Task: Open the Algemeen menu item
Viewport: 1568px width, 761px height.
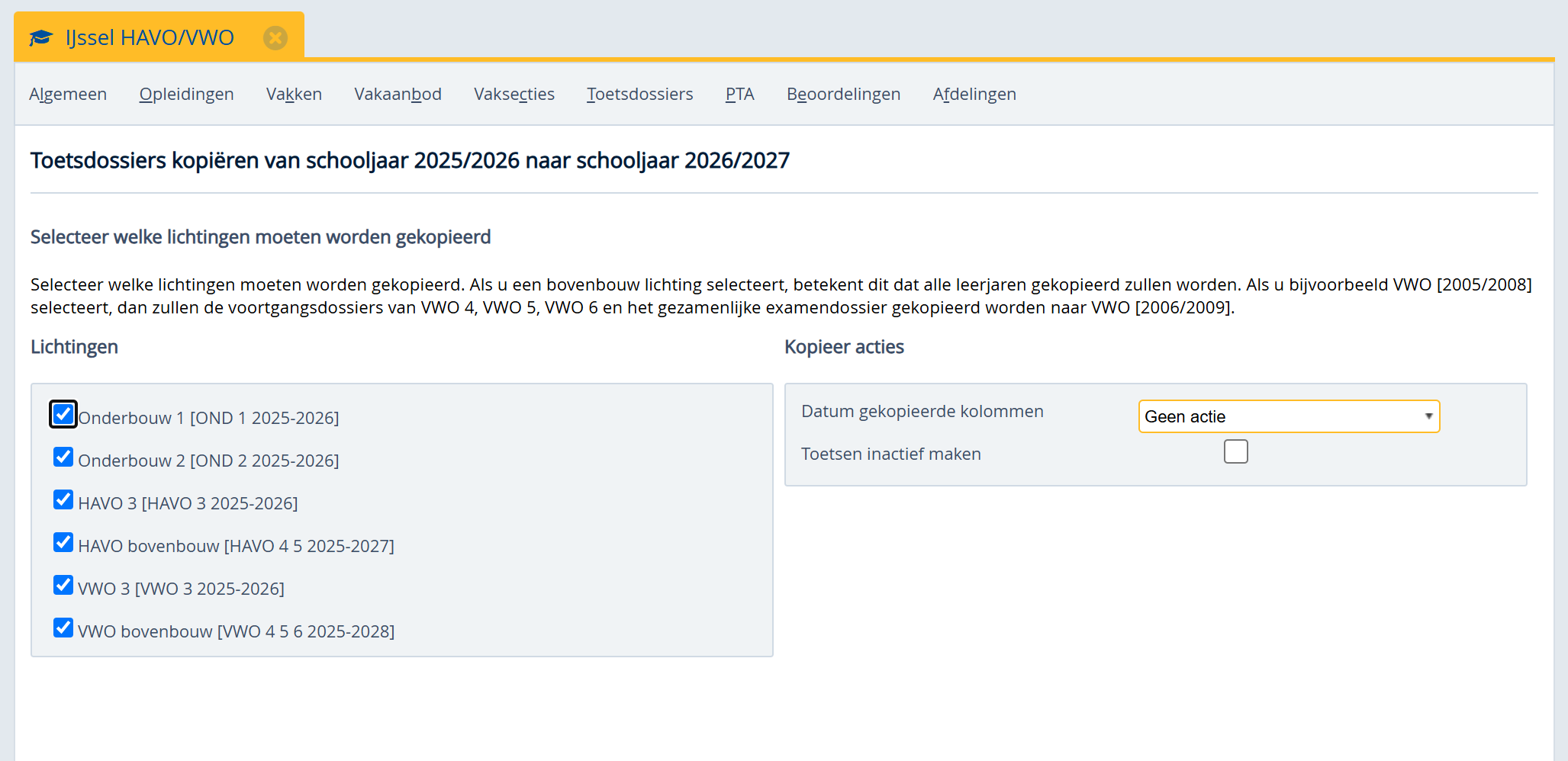Action: [68, 94]
